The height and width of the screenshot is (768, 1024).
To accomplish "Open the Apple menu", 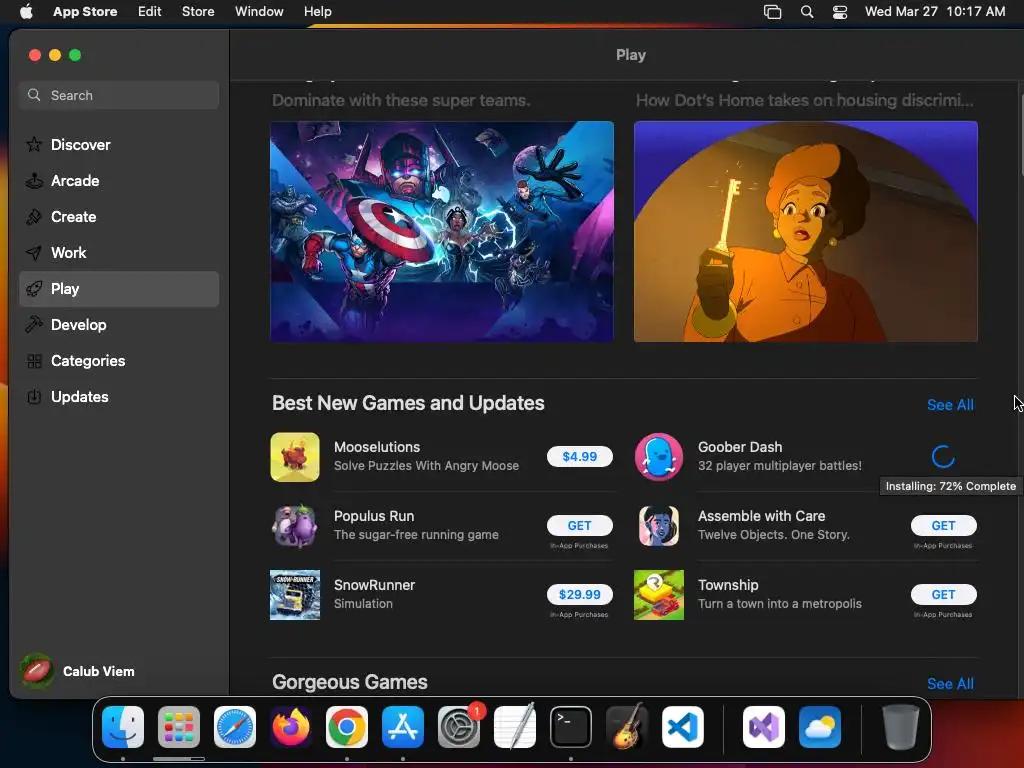I will [x=26, y=11].
